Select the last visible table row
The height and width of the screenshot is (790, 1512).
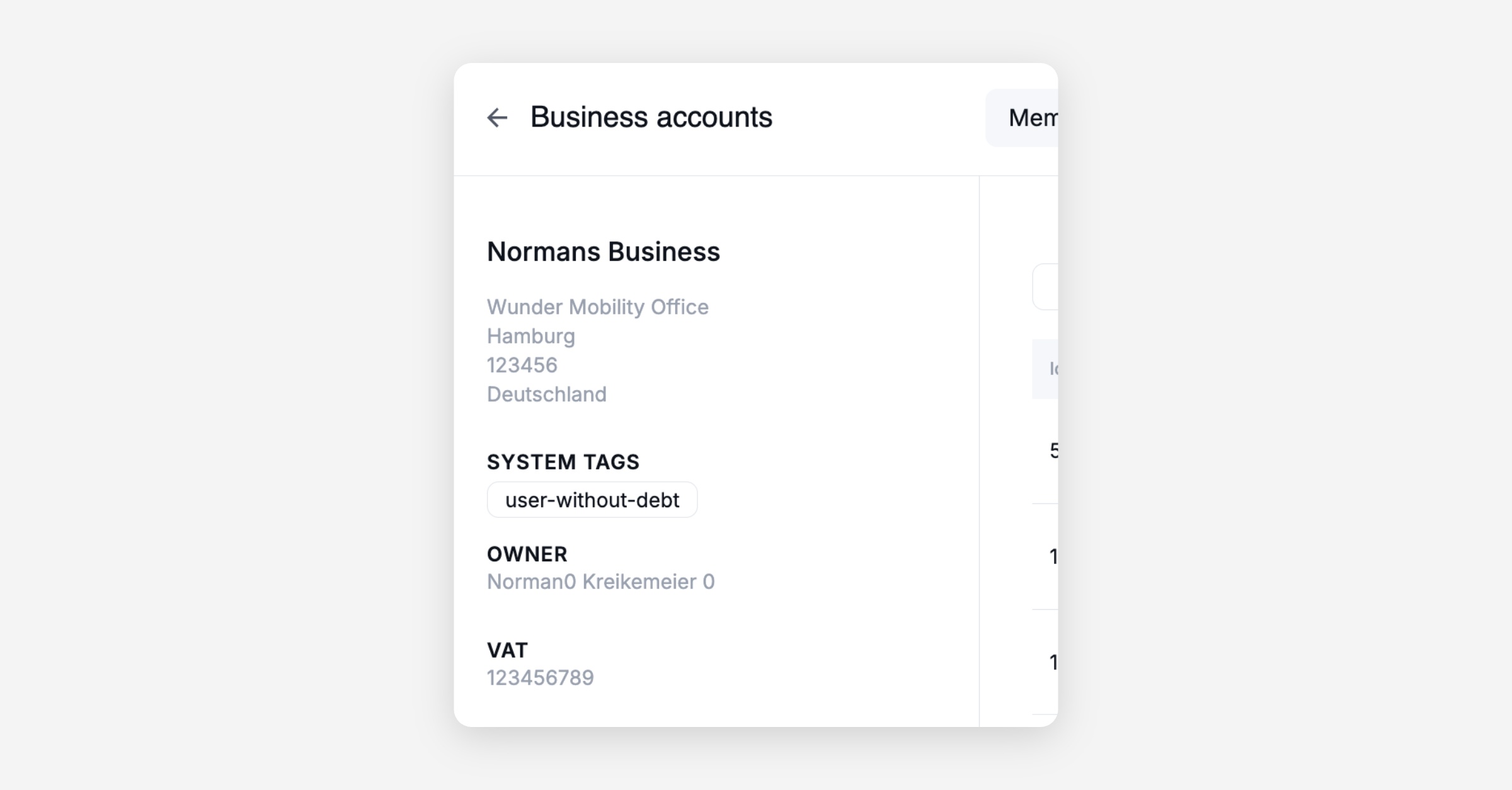[x=1050, y=662]
